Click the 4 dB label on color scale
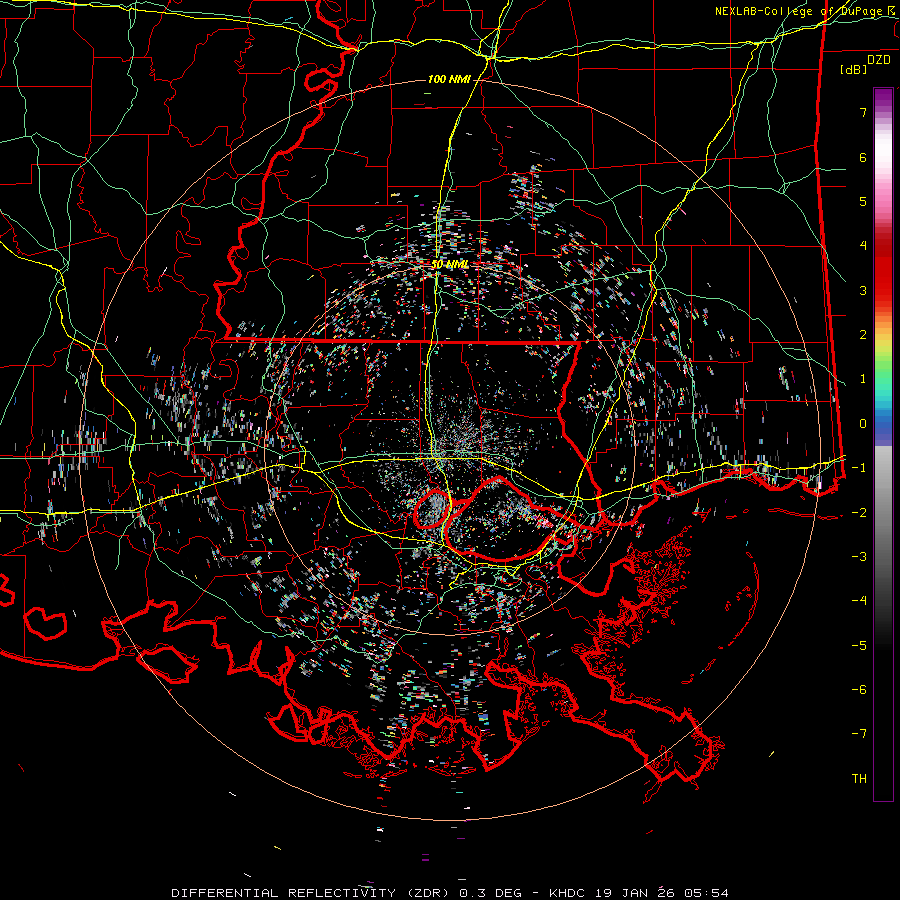Image resolution: width=900 pixels, height=900 pixels. click(863, 246)
